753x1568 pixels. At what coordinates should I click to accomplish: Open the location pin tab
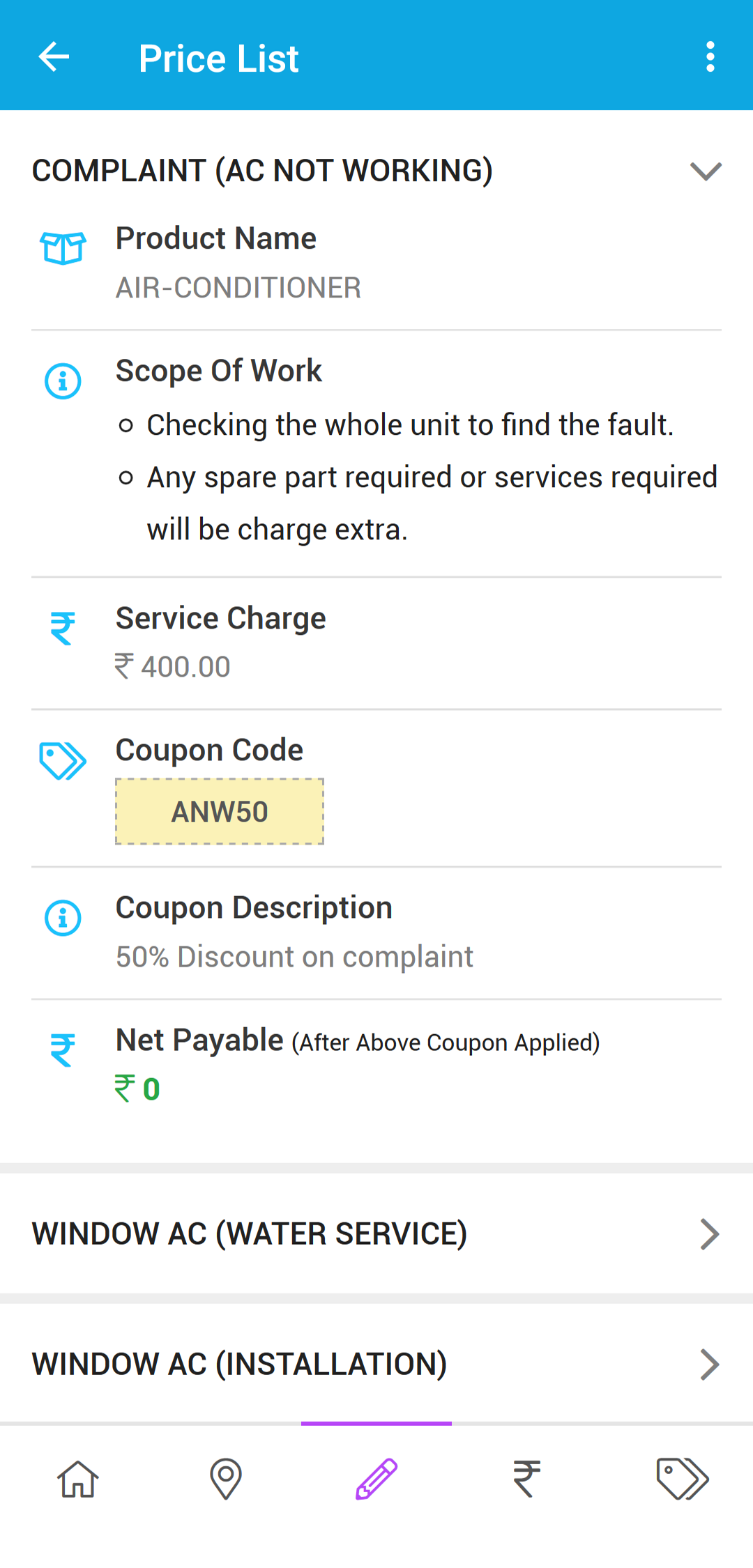click(x=226, y=1479)
